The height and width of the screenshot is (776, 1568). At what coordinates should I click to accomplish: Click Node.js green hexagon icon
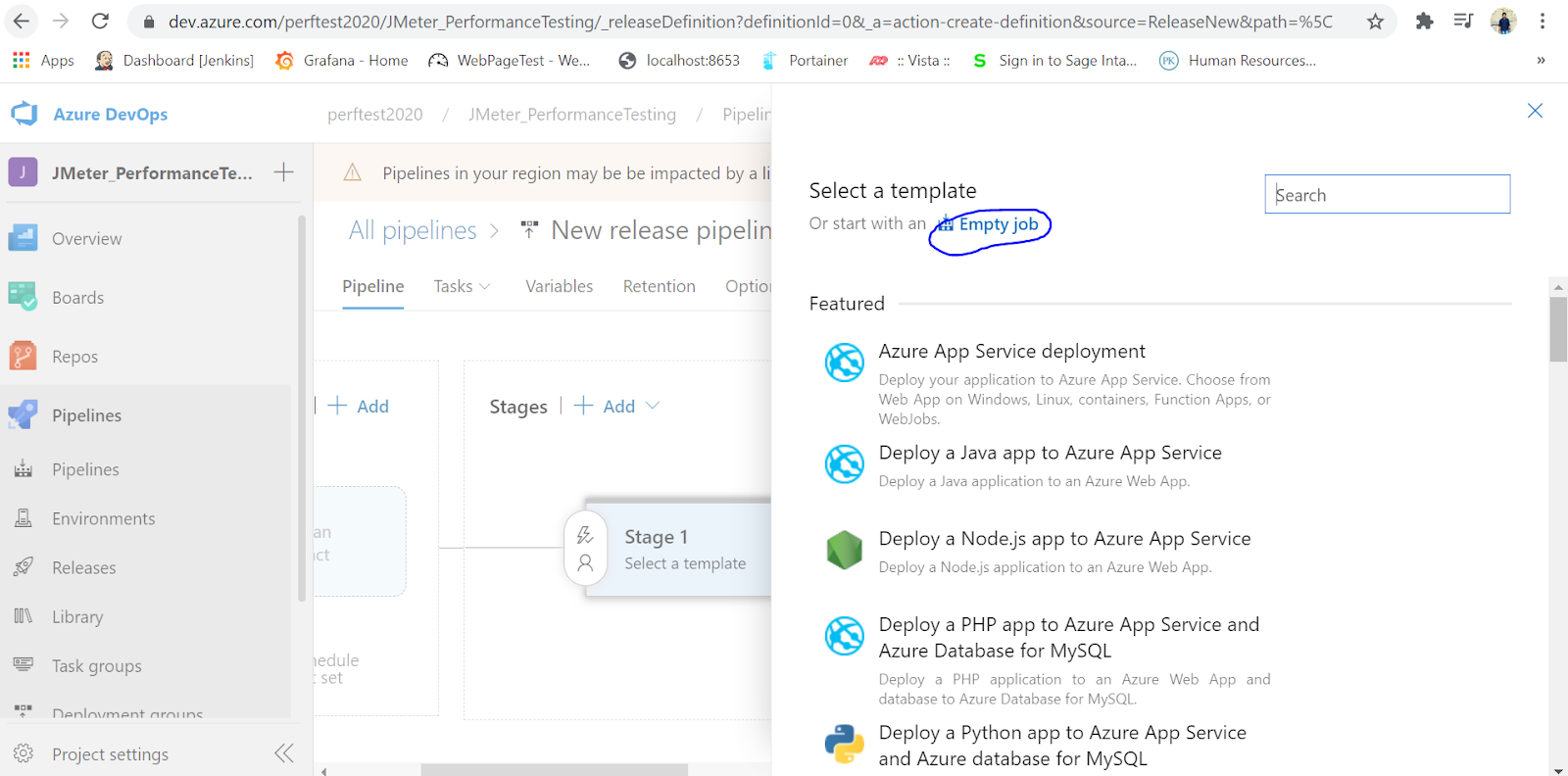844,551
